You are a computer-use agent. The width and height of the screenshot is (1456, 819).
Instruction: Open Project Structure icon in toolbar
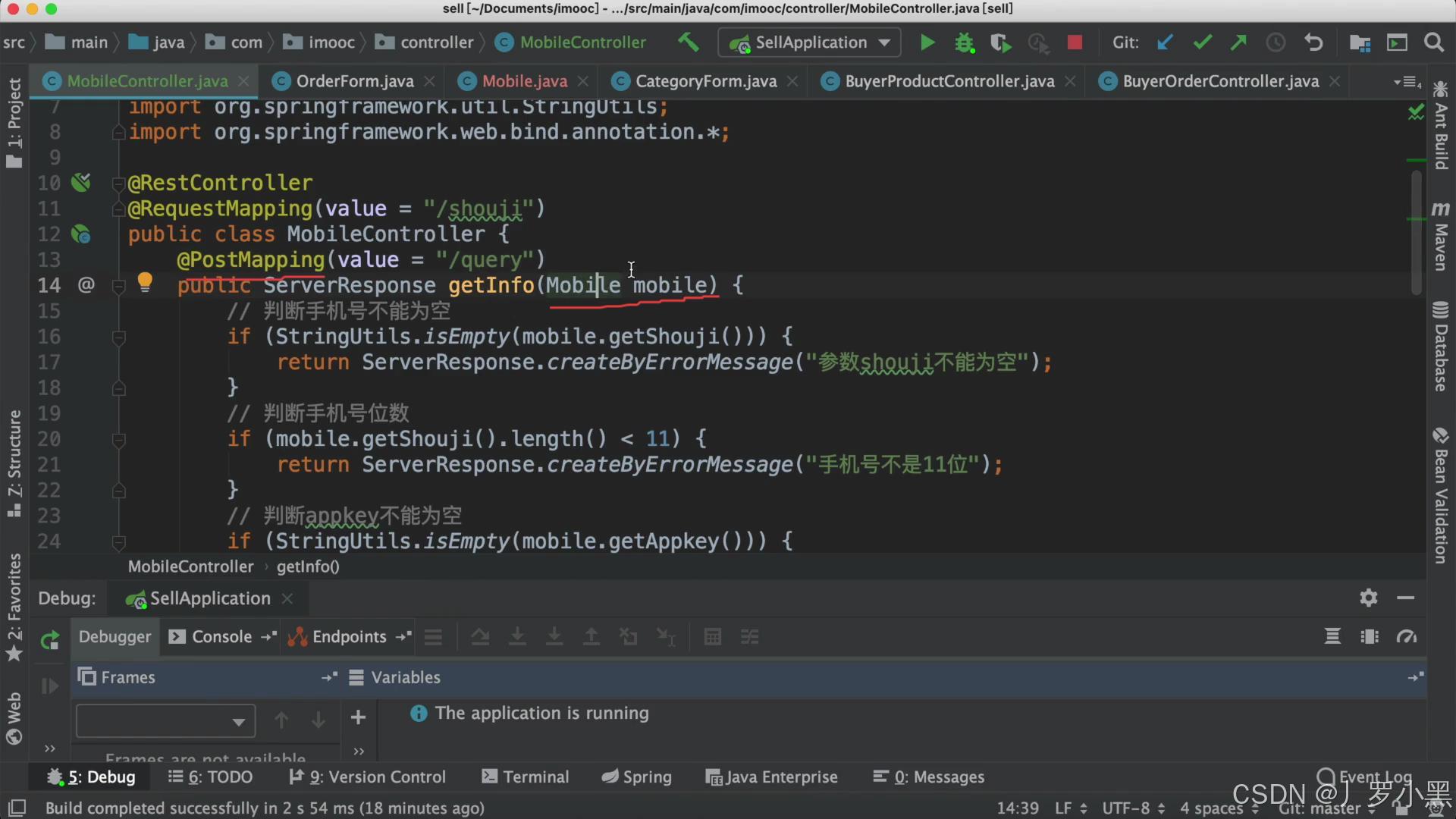tap(1360, 42)
